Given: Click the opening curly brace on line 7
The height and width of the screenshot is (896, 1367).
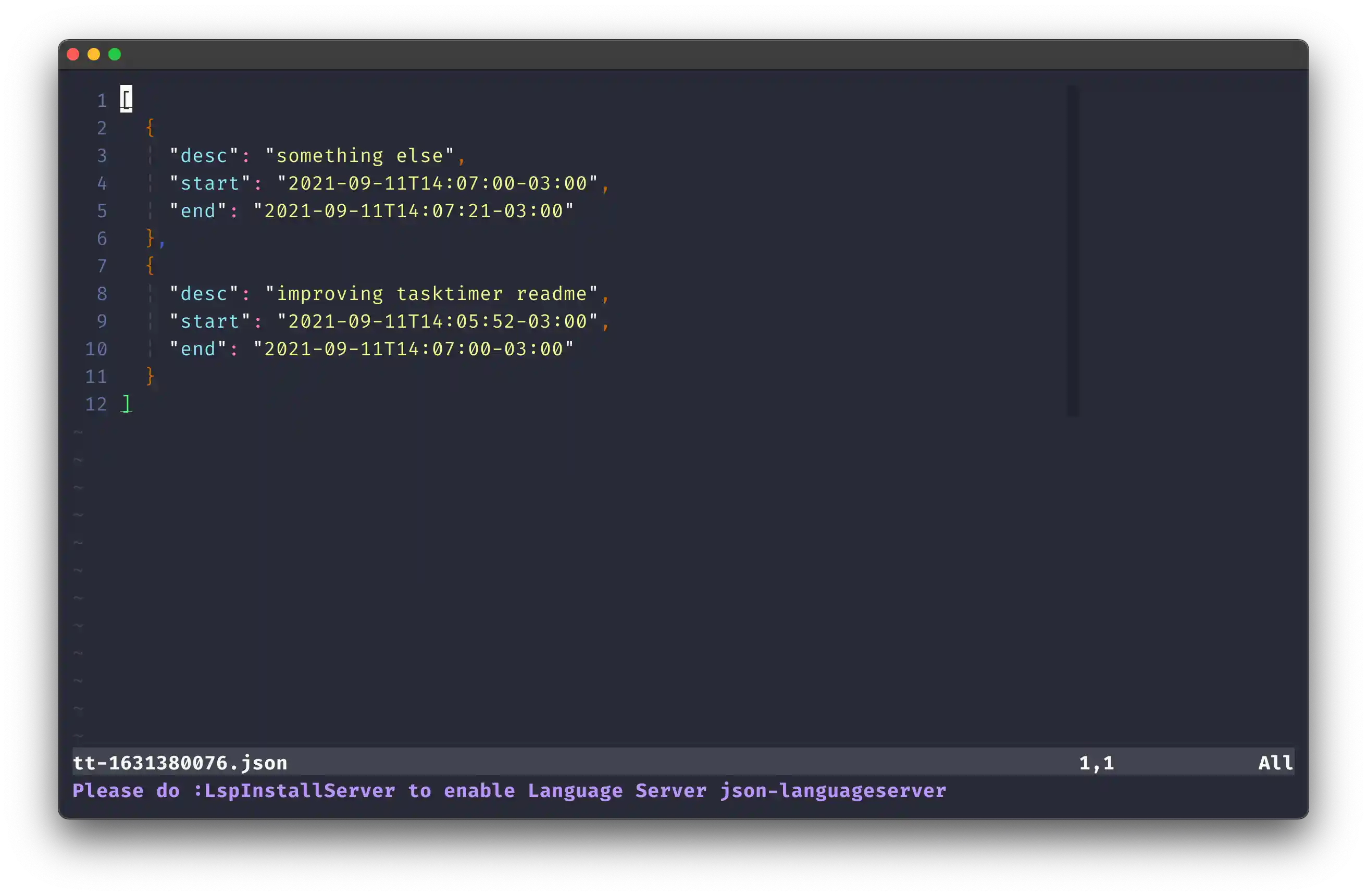Looking at the screenshot, I should click(150, 265).
